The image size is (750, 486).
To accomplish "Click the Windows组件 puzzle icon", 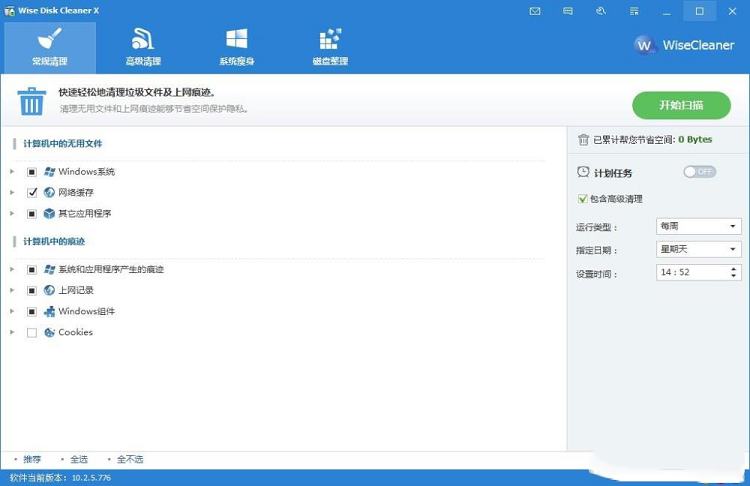I will coord(49,311).
